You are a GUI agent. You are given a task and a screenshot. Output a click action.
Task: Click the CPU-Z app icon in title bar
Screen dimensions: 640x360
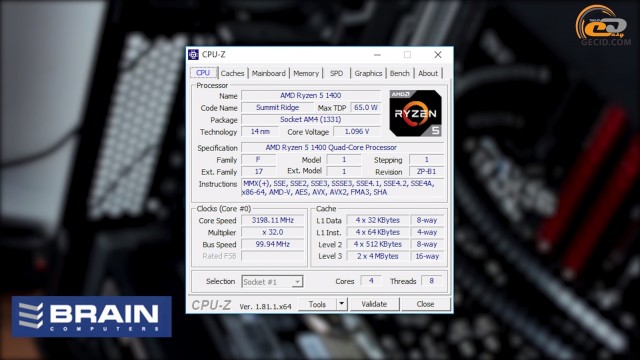[x=193, y=54]
